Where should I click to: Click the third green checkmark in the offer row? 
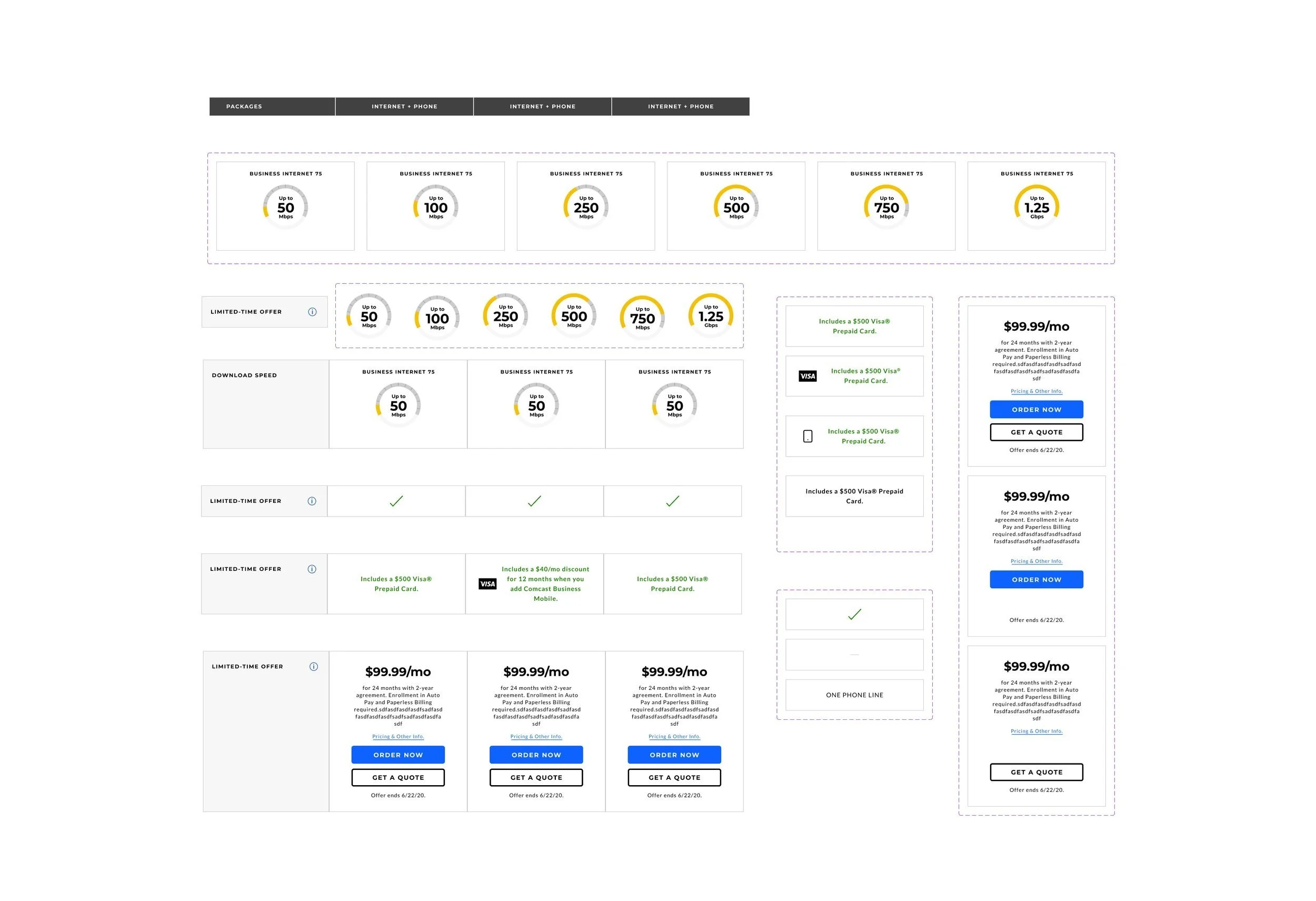coord(672,501)
